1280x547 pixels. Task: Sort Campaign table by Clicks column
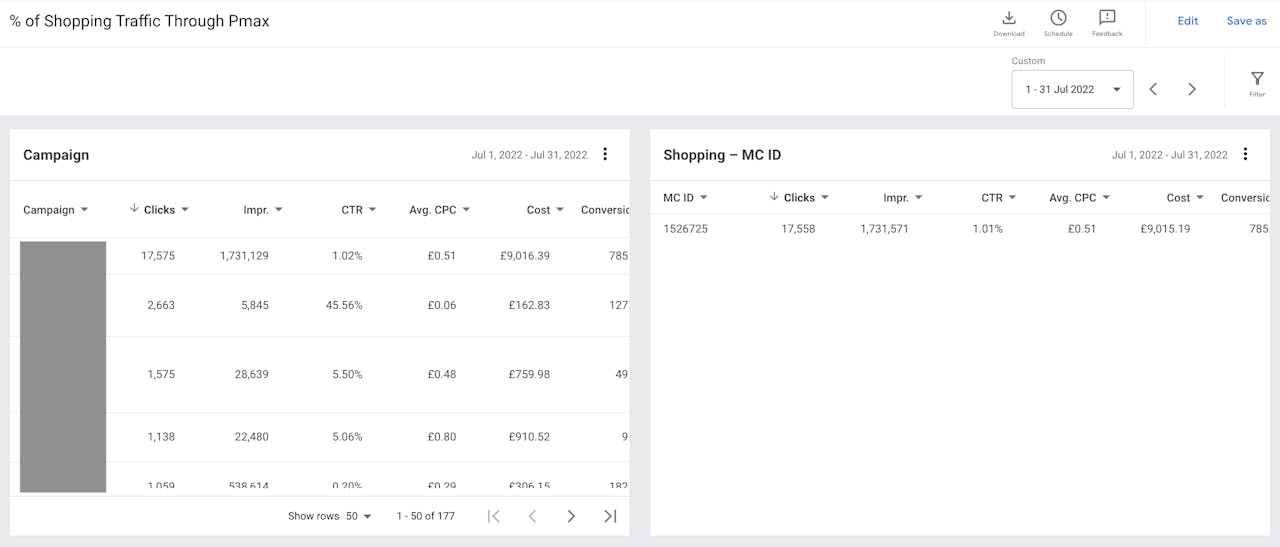click(x=159, y=210)
